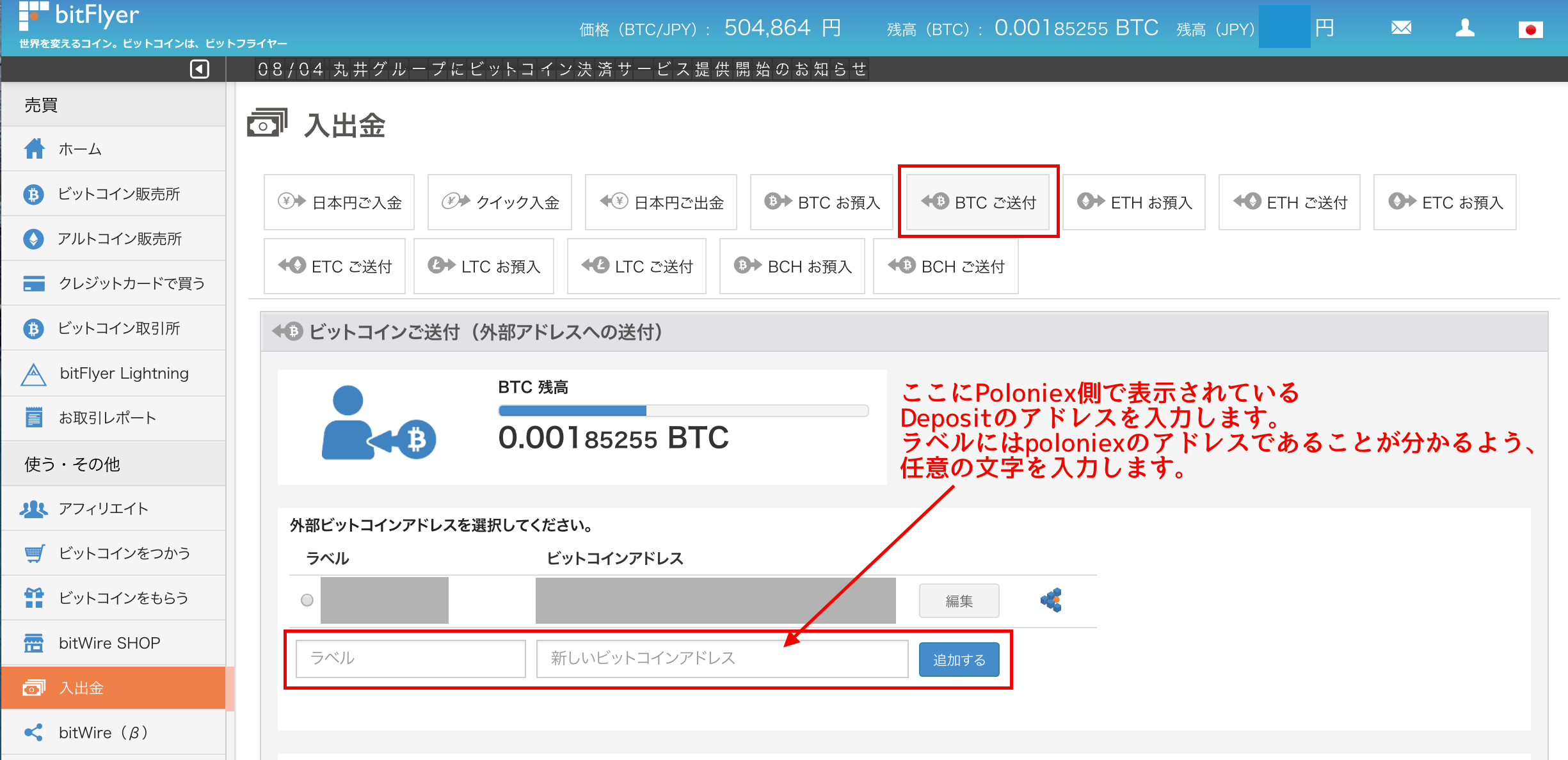Open ビットコインをつかう in sidebar
This screenshot has height=760, width=1568.
(113, 553)
